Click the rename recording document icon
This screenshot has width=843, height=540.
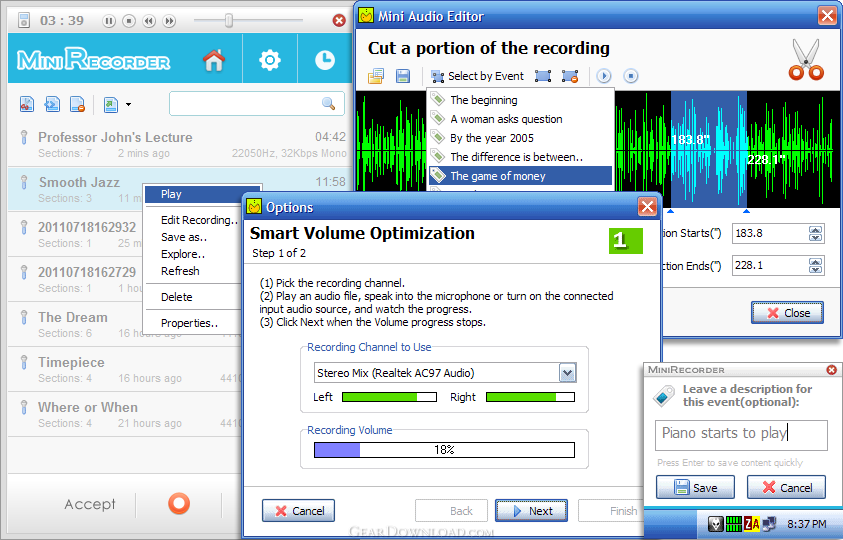click(x=52, y=104)
